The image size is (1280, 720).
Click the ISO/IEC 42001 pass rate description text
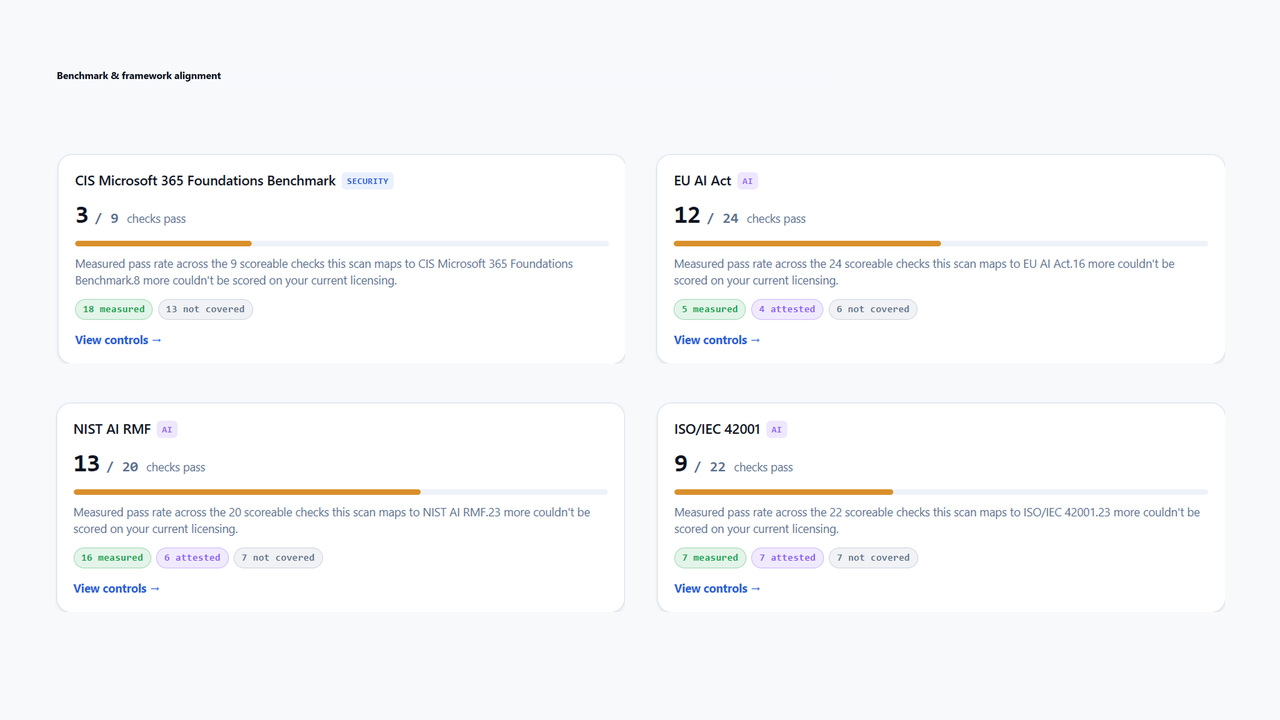pos(937,520)
